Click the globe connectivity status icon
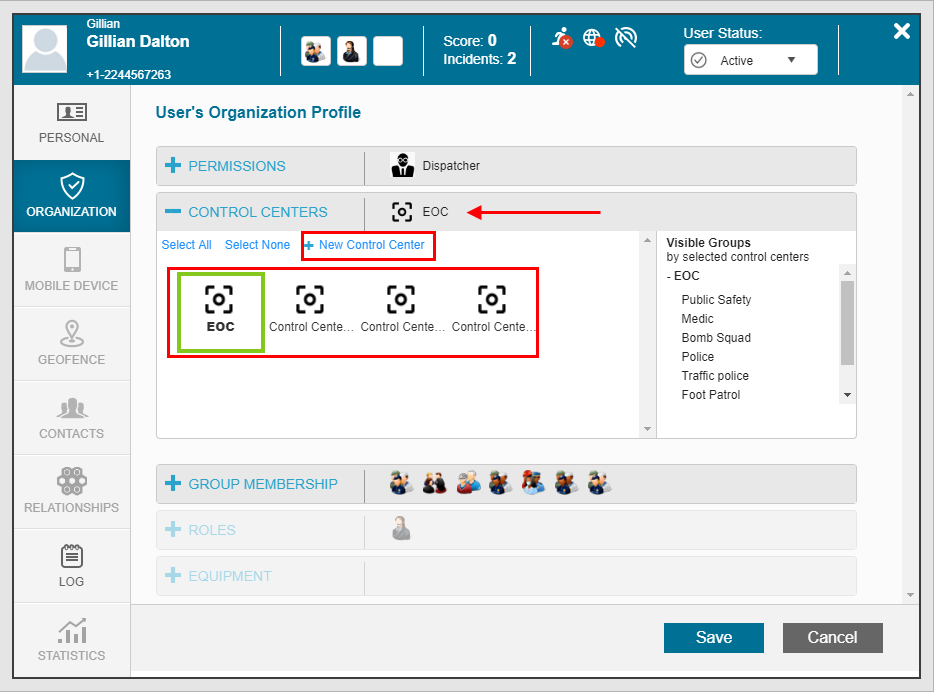The image size is (934, 692). pyautogui.click(x=593, y=39)
